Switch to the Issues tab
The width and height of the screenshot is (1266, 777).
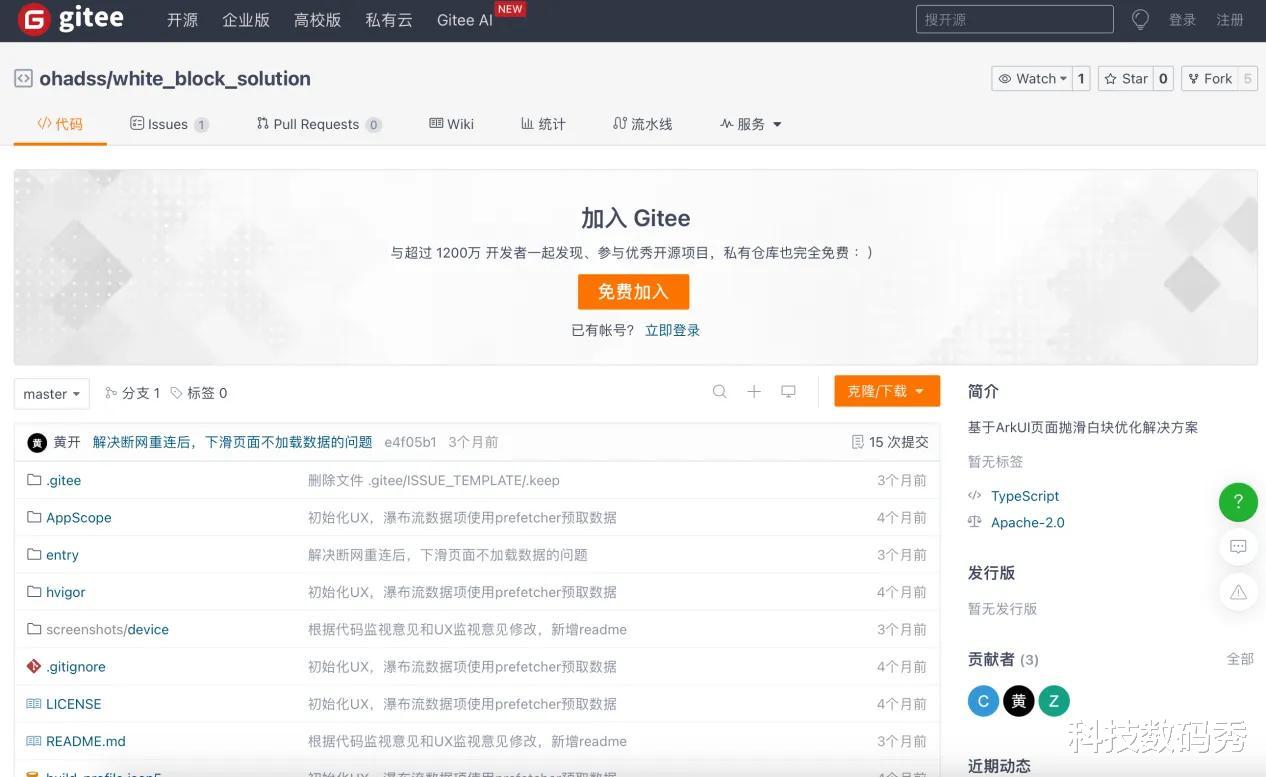click(168, 124)
